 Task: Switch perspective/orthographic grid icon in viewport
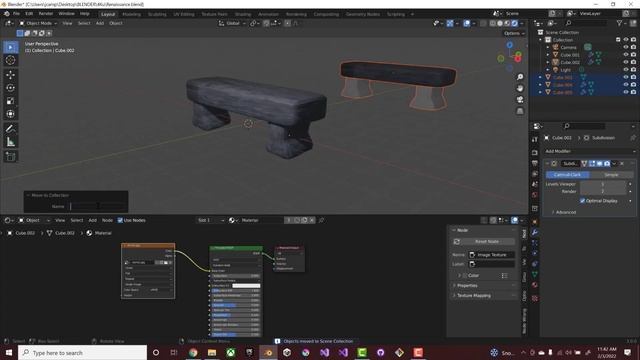520,111
